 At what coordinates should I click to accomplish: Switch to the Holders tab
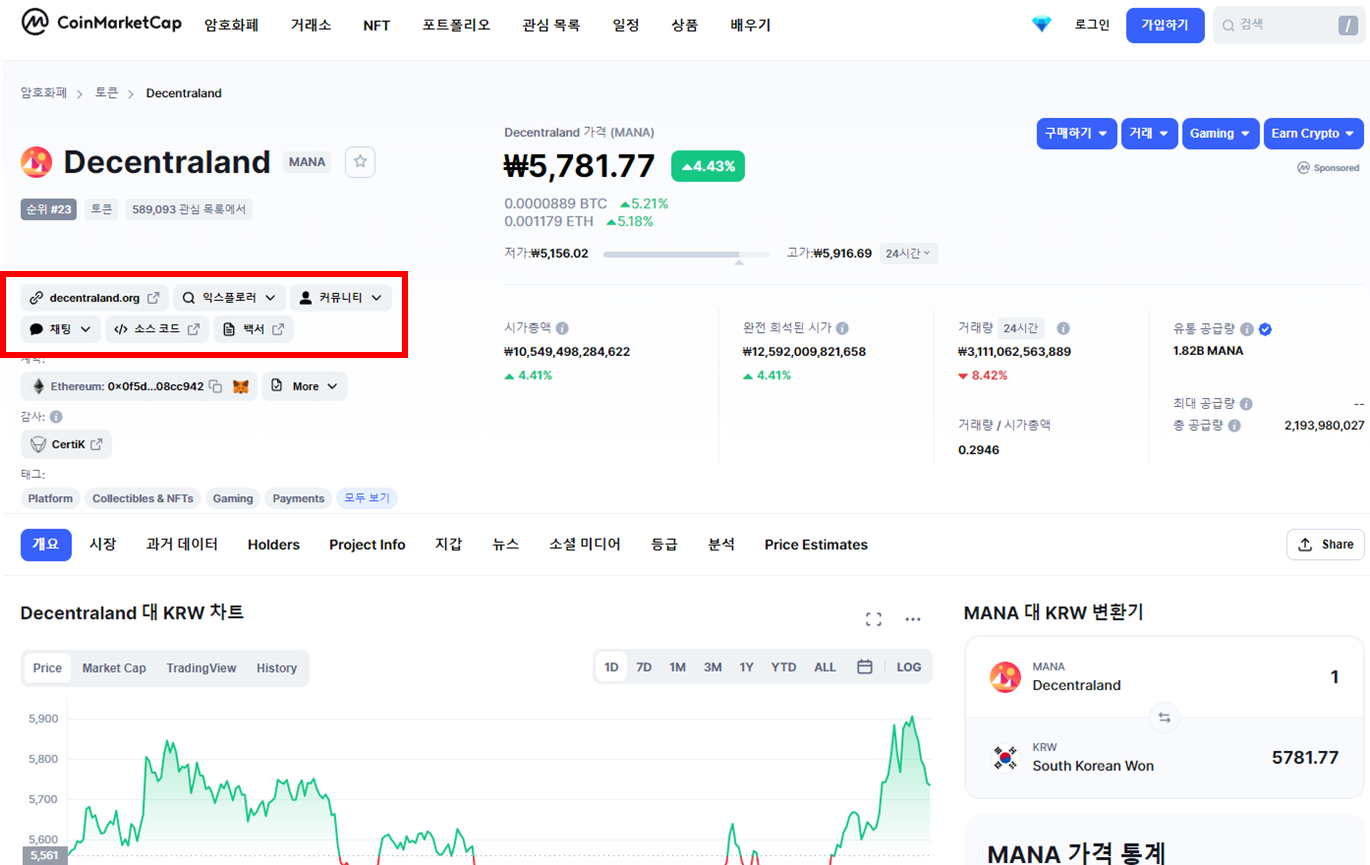(x=274, y=544)
